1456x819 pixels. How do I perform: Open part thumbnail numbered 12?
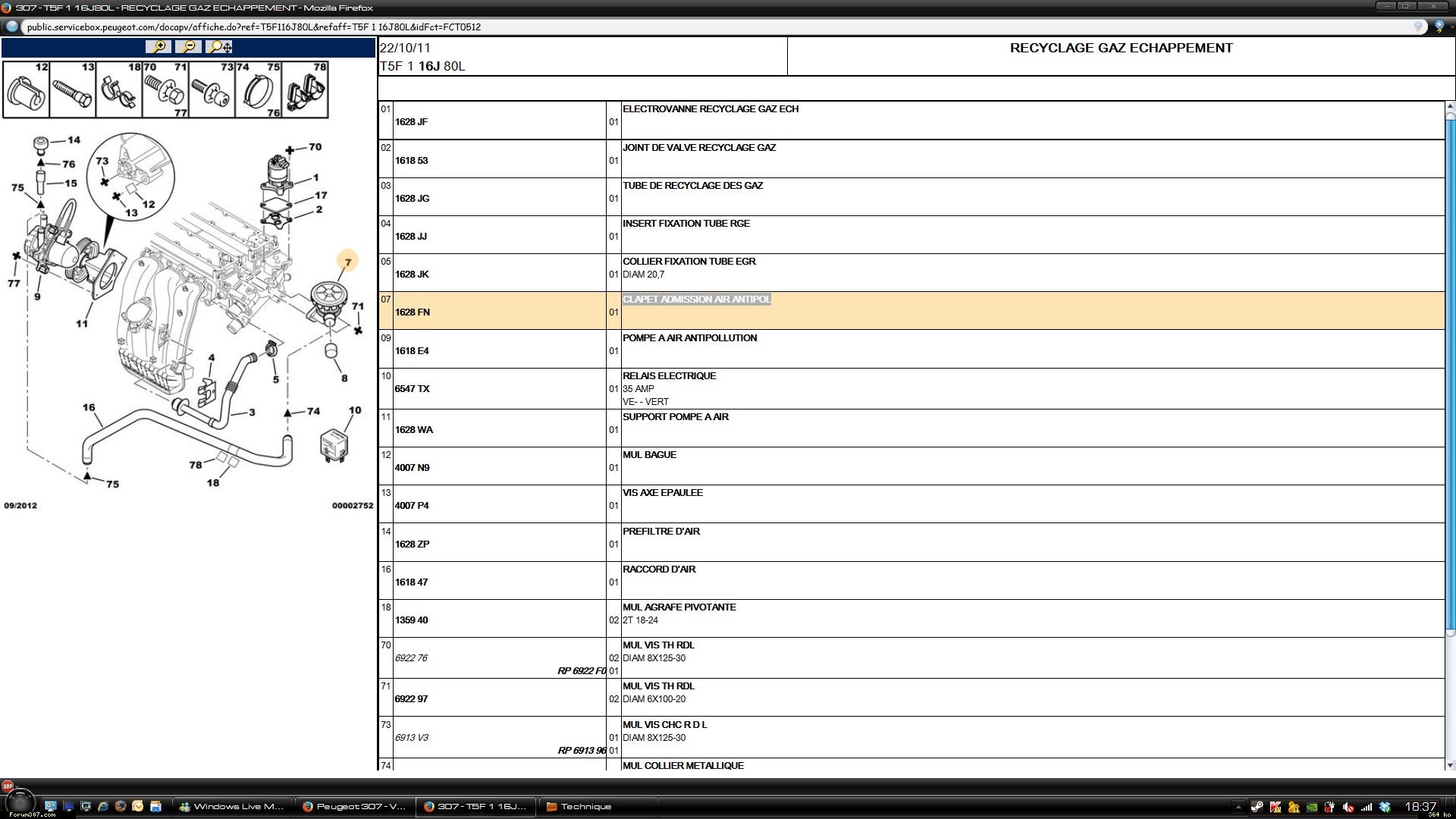click(x=27, y=90)
